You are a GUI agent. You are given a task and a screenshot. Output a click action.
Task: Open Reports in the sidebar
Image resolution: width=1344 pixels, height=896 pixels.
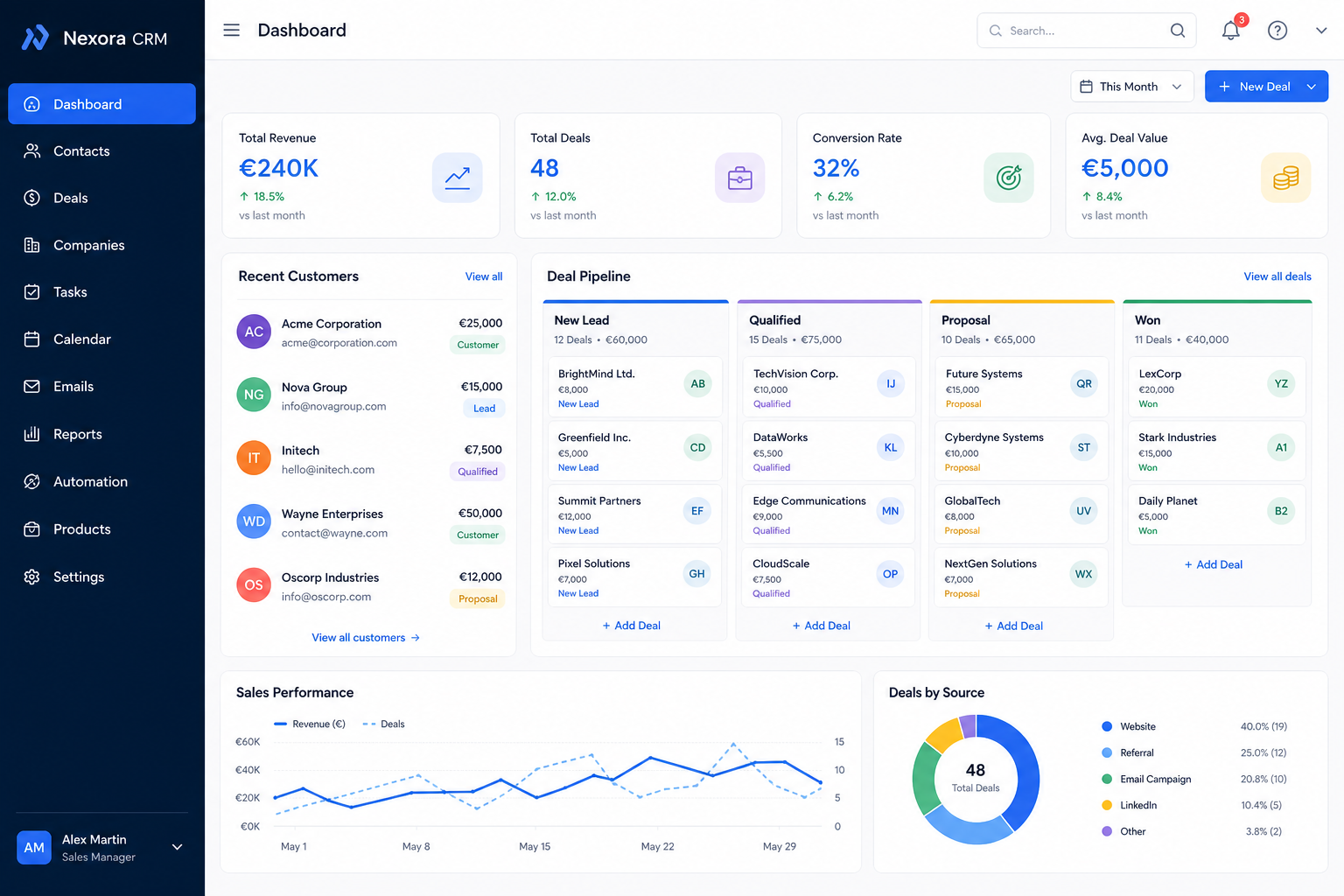(x=101, y=434)
